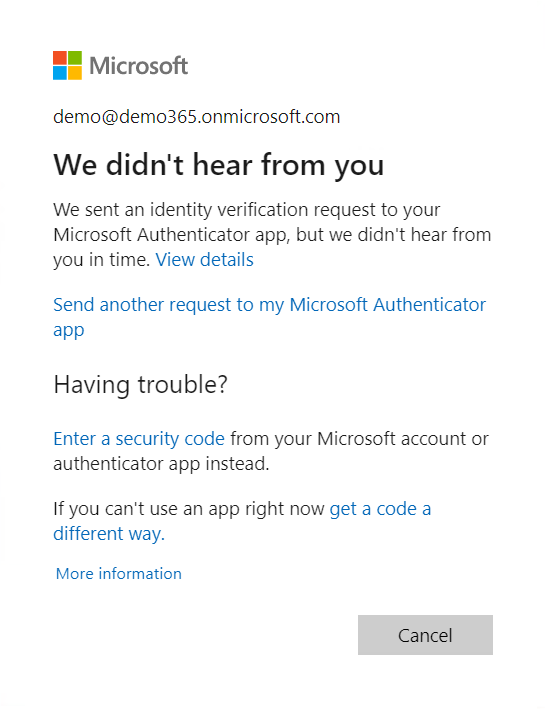The image size is (545, 709).
Task: Click the "Having trouble?" heading
Action: (140, 385)
